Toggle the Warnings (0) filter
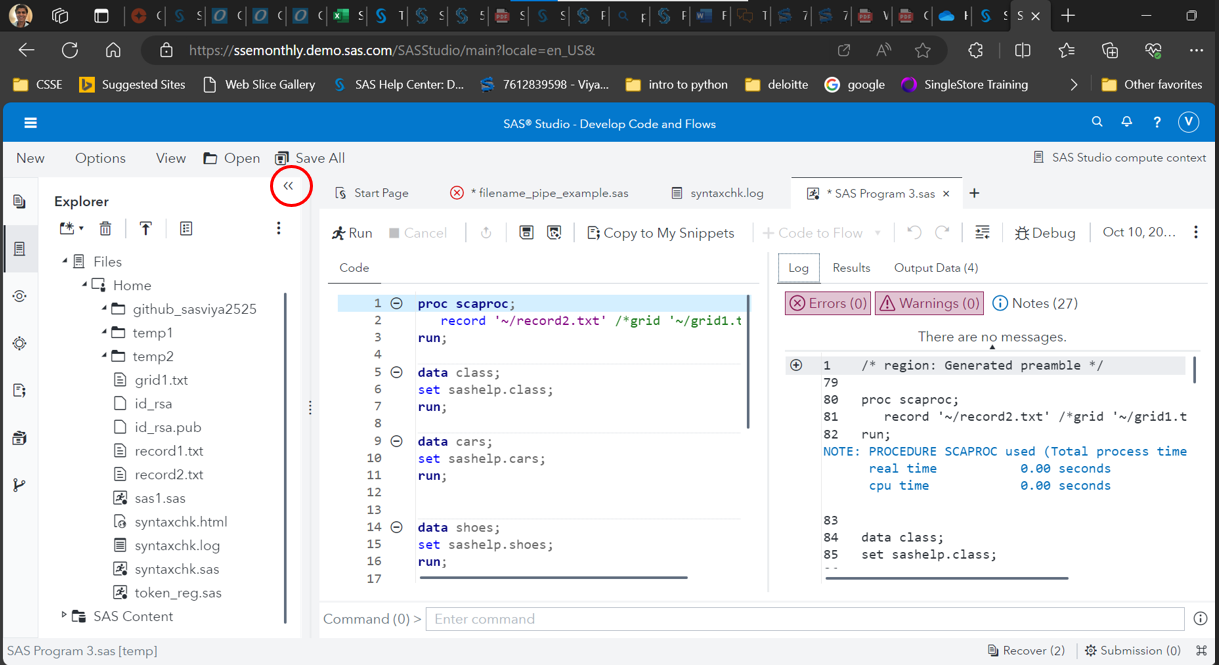Image resolution: width=1219 pixels, height=665 pixels. (x=929, y=303)
